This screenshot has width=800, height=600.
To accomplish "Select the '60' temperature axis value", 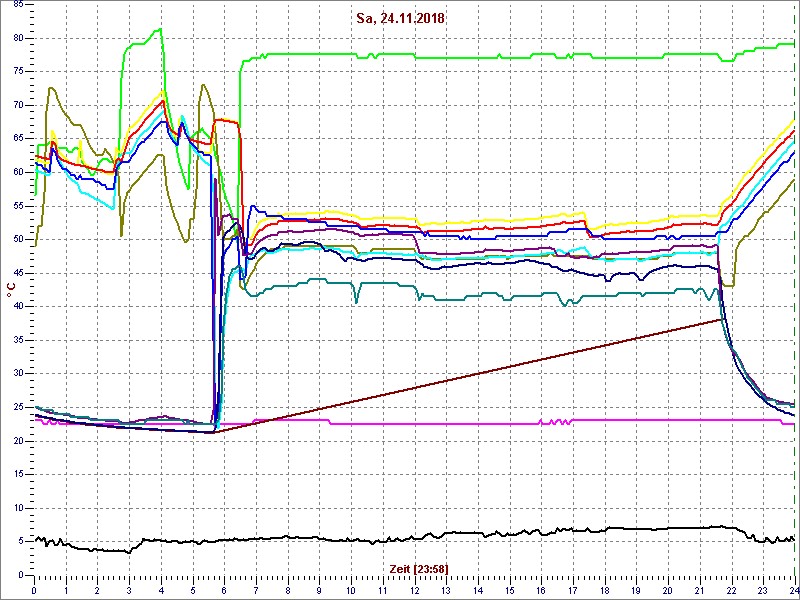I will click(17, 172).
